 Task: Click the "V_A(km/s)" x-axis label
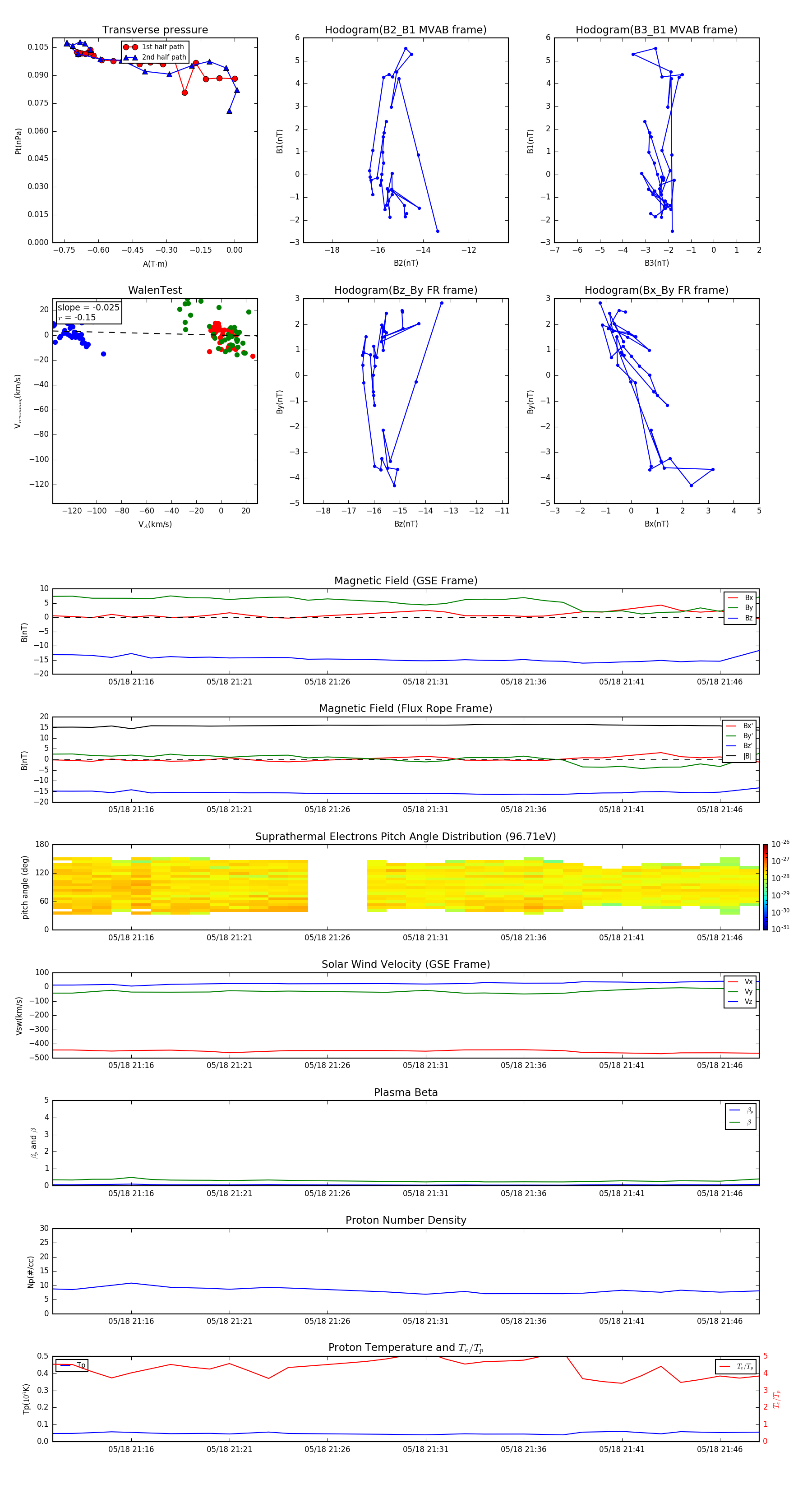pos(155,524)
